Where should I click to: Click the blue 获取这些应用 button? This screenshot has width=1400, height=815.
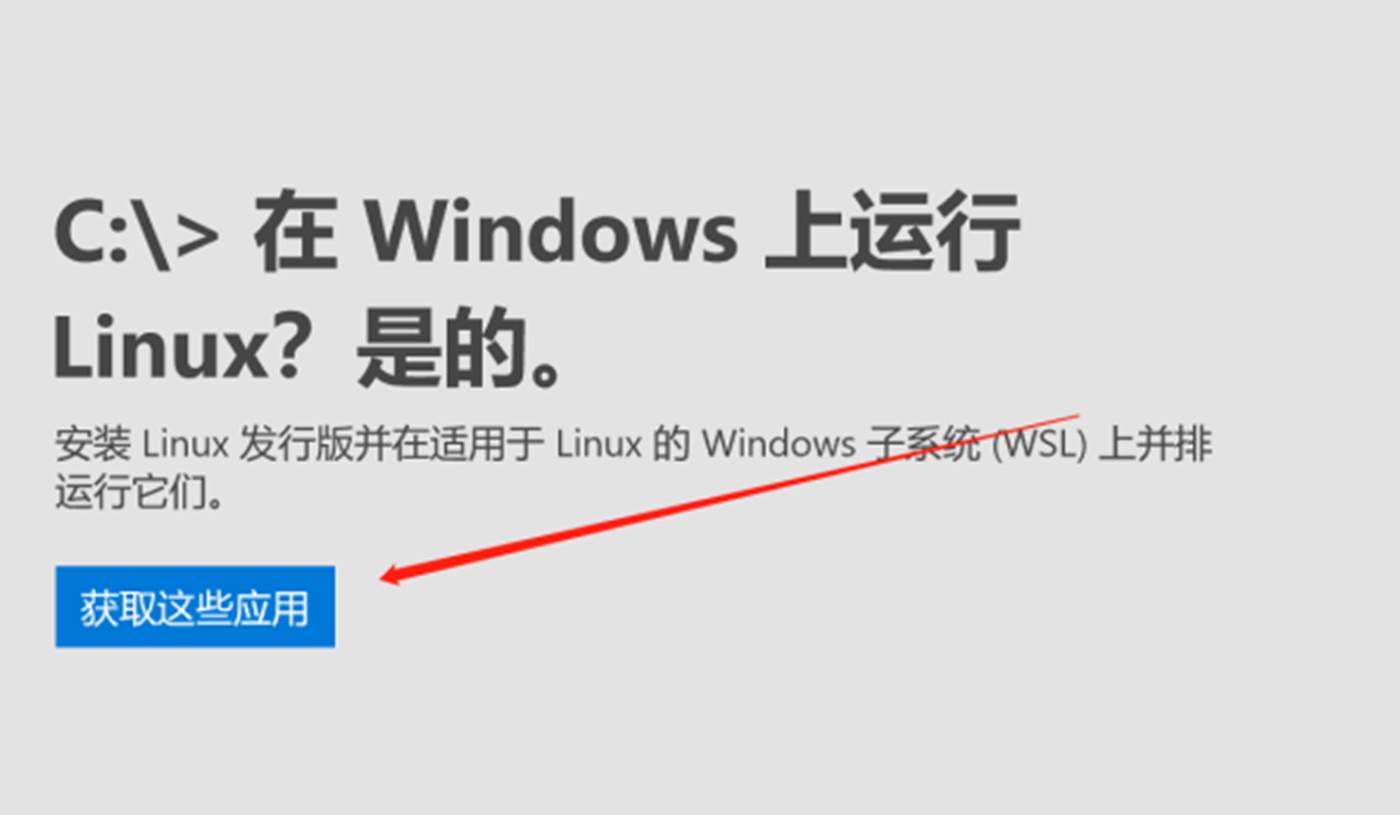195,607
